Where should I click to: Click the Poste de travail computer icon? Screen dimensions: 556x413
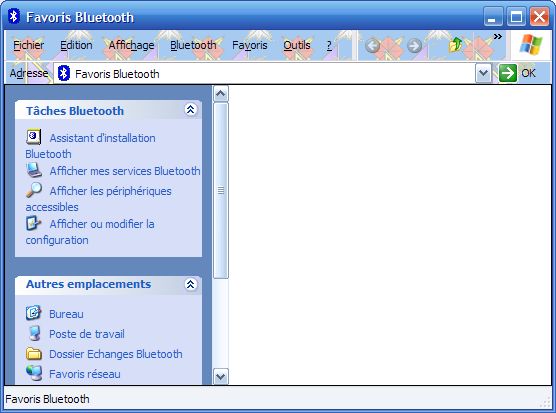[x=34, y=333]
